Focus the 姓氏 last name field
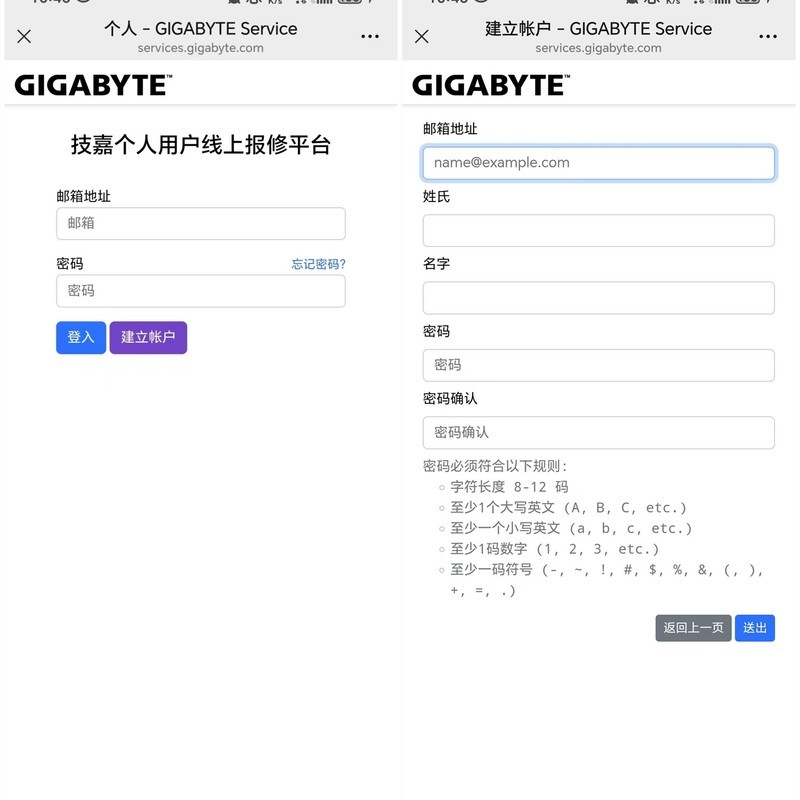 (x=598, y=230)
